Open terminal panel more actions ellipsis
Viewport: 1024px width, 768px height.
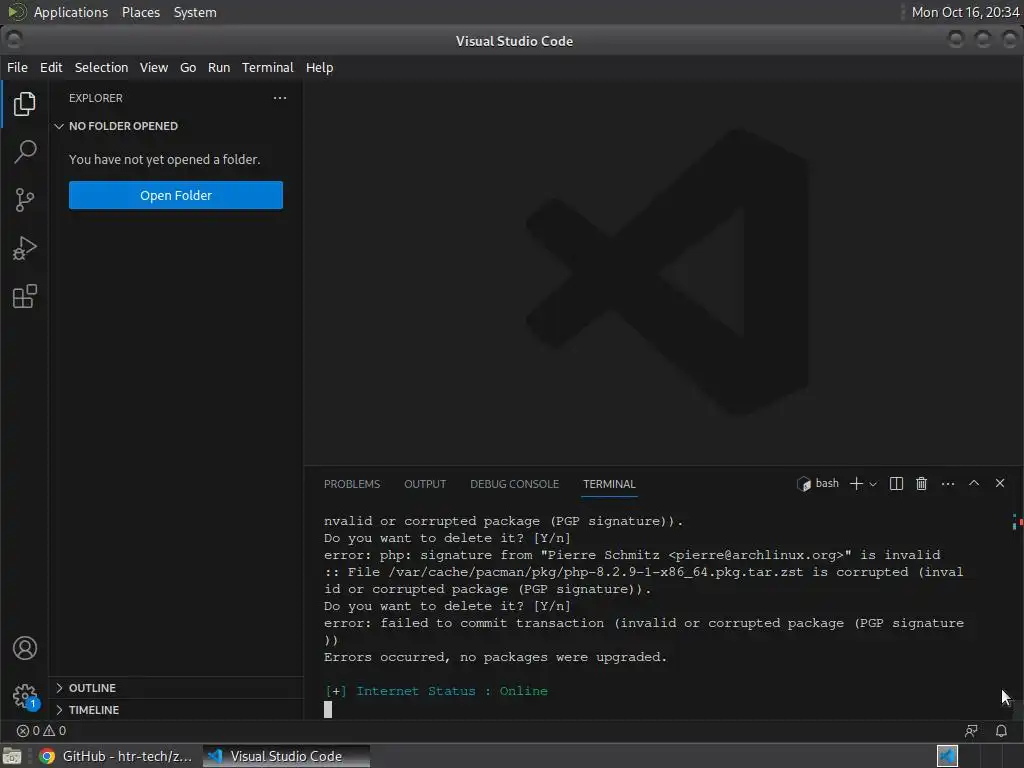click(948, 484)
